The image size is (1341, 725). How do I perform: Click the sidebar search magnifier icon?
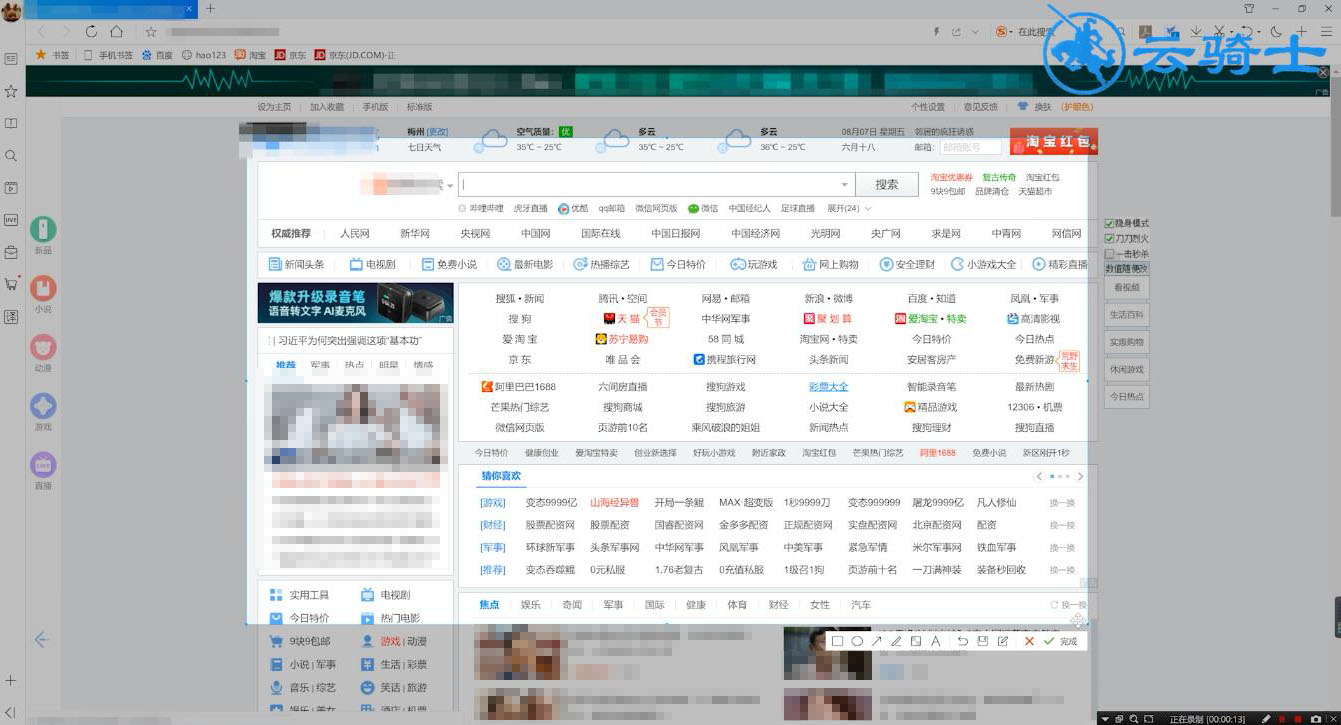11,156
